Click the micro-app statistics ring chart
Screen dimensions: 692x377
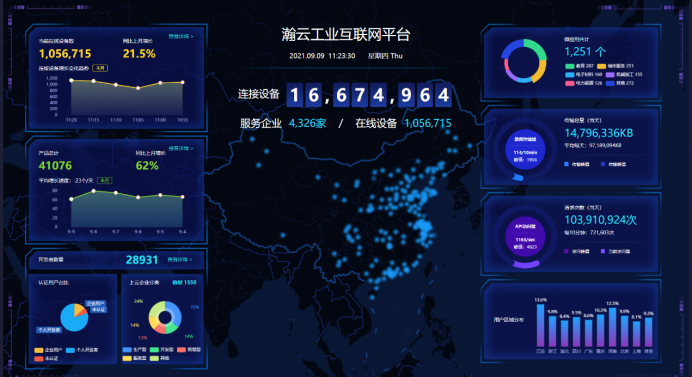(524, 61)
